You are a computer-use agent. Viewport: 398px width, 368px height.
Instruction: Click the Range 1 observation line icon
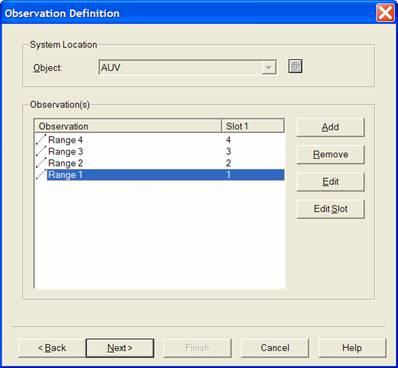coord(41,174)
